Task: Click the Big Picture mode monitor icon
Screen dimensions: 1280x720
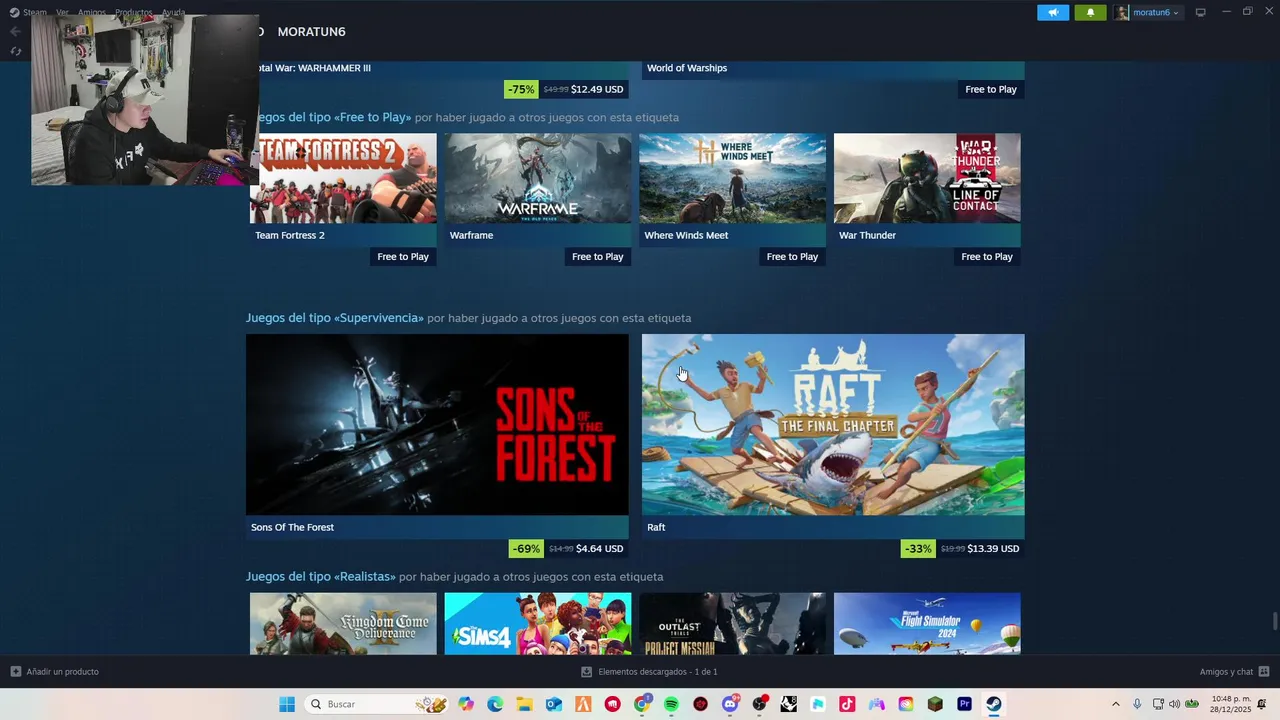Action: pos(1200,12)
